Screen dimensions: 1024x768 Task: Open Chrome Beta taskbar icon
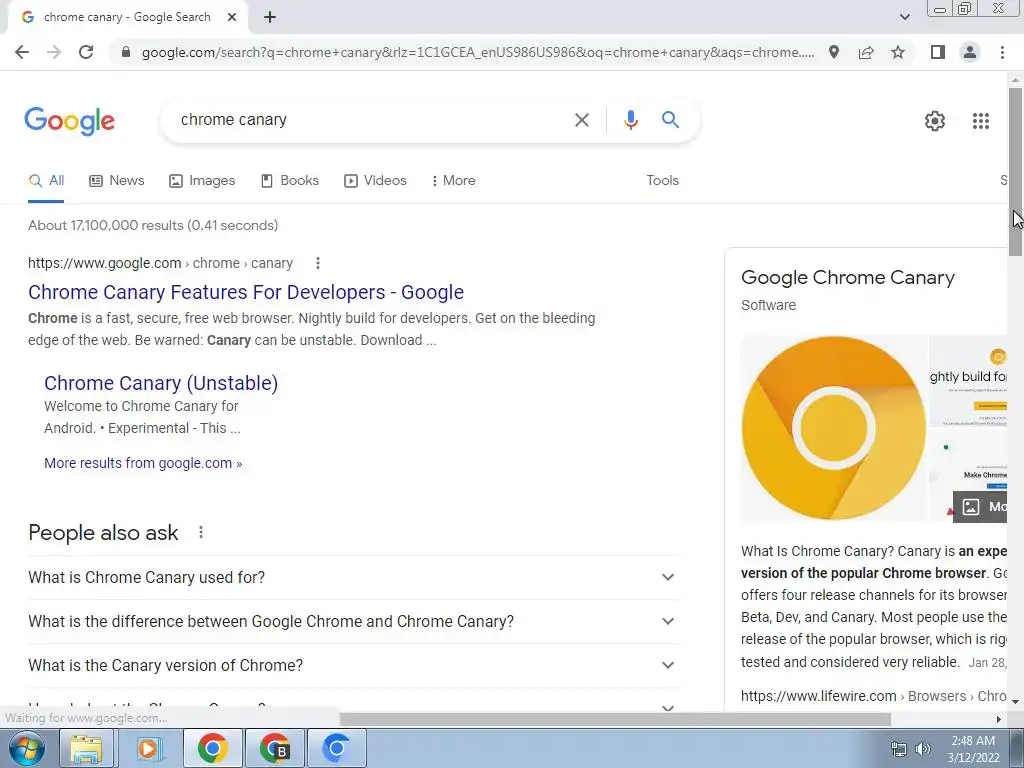[x=274, y=748]
